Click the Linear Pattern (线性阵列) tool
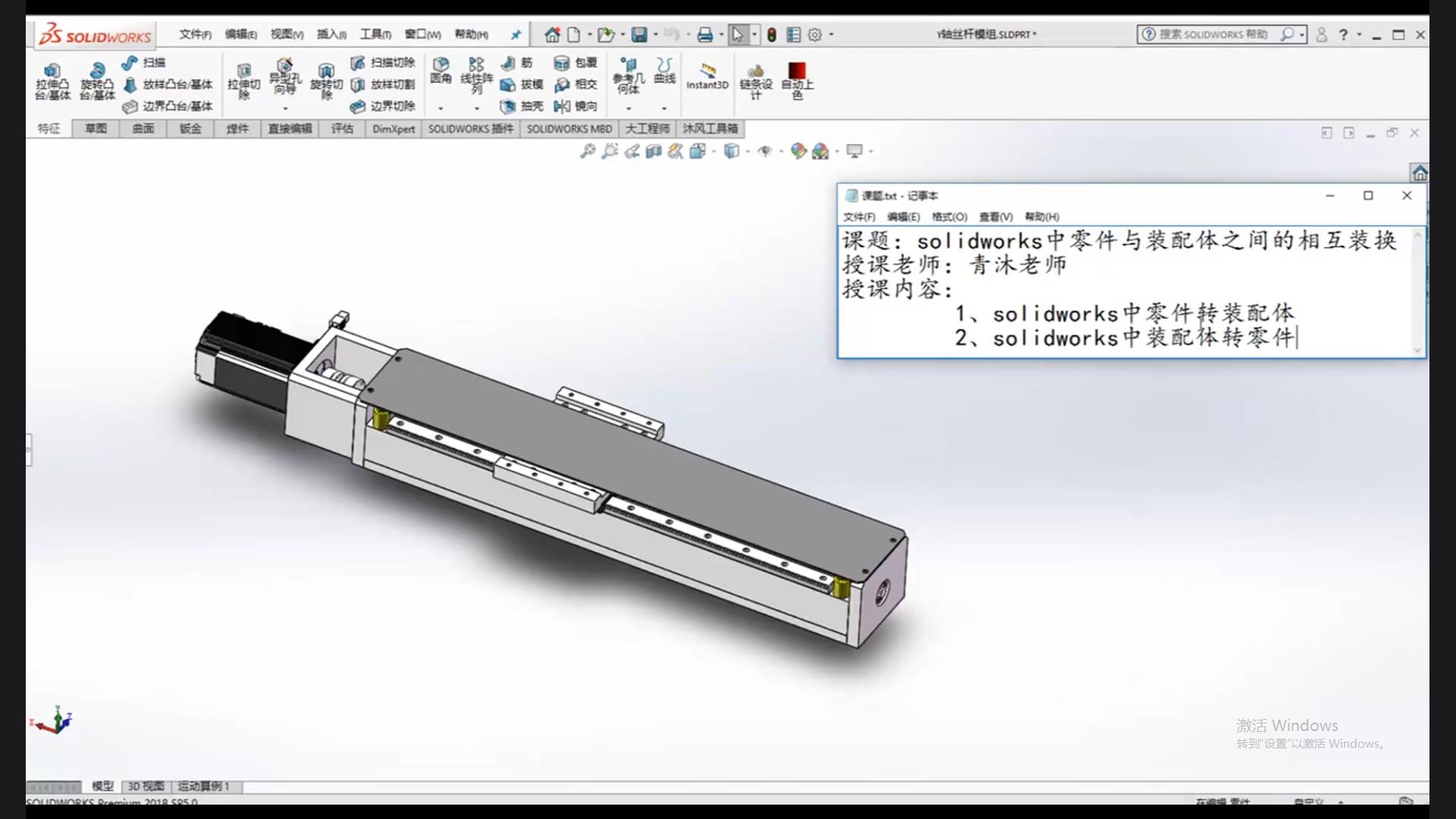Viewport: 1456px width, 819px height. [x=477, y=76]
